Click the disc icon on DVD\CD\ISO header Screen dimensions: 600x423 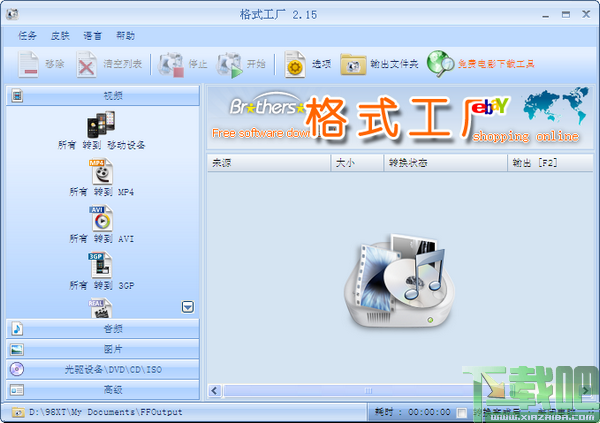coord(17,369)
